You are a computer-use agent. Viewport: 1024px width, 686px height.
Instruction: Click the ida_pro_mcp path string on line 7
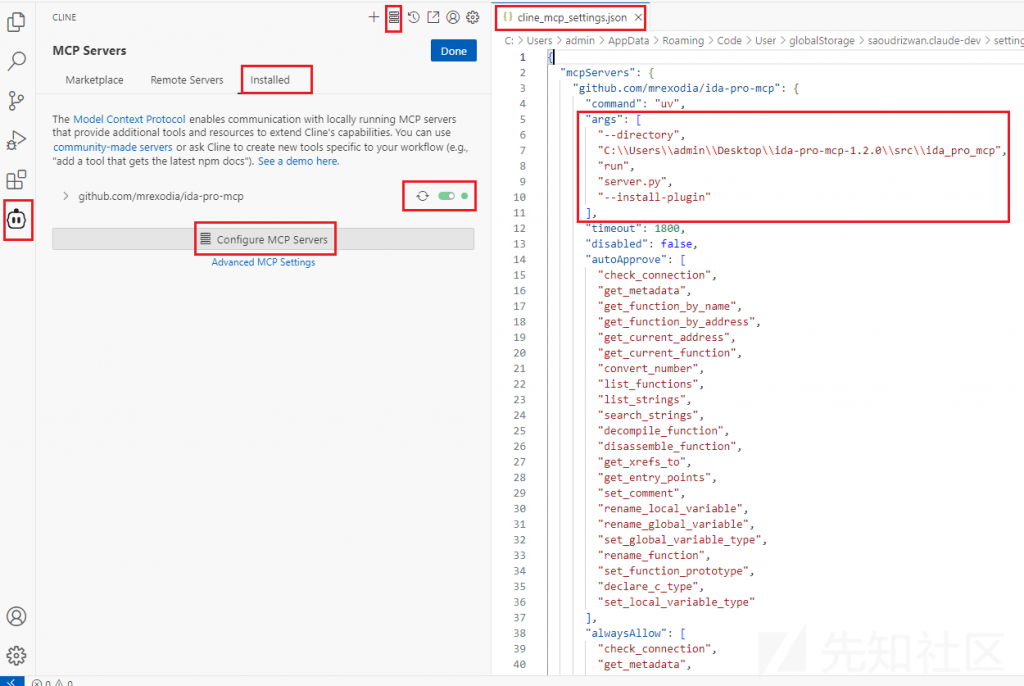coord(798,150)
